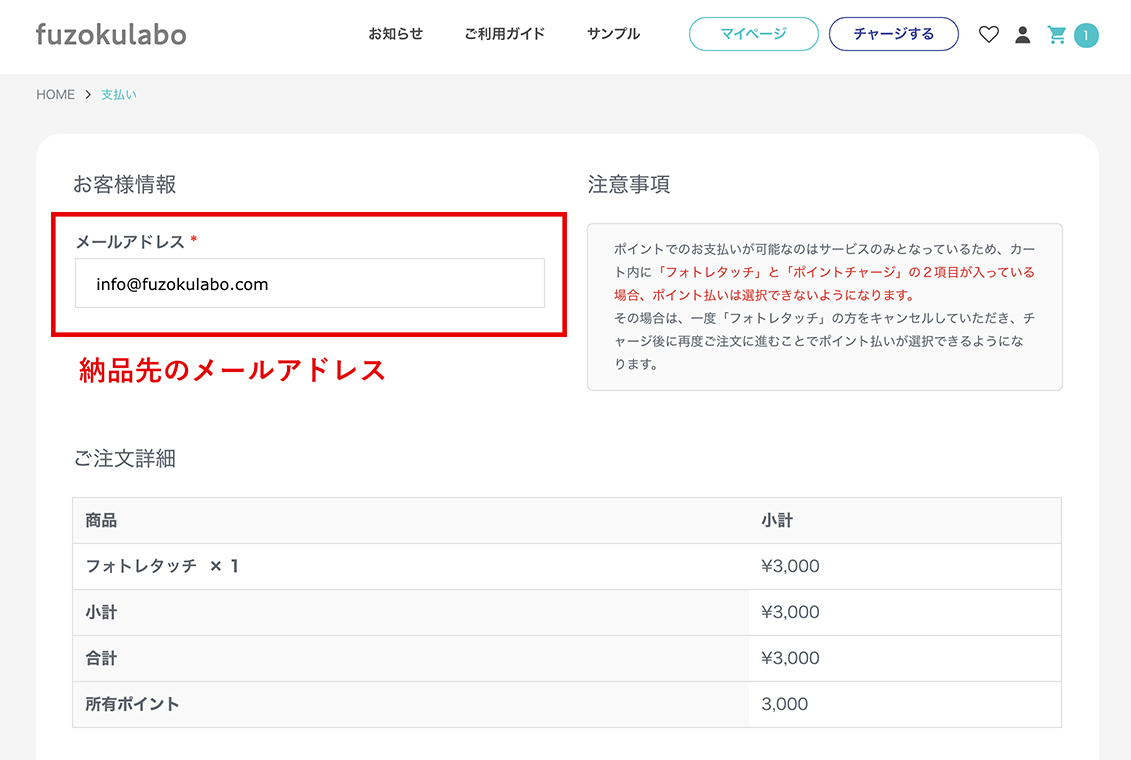Viewport: 1131px width, 760px height.
Task: Click the 合計 row in order details
Action: point(101,658)
